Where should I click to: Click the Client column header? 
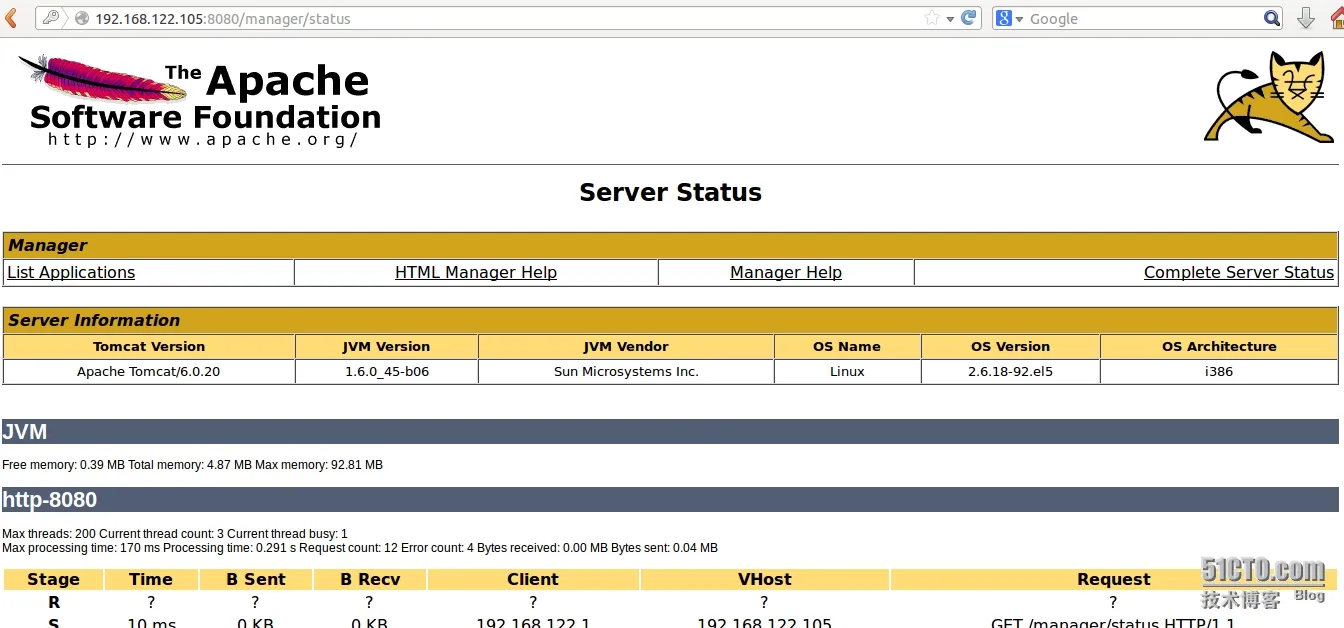coord(533,579)
